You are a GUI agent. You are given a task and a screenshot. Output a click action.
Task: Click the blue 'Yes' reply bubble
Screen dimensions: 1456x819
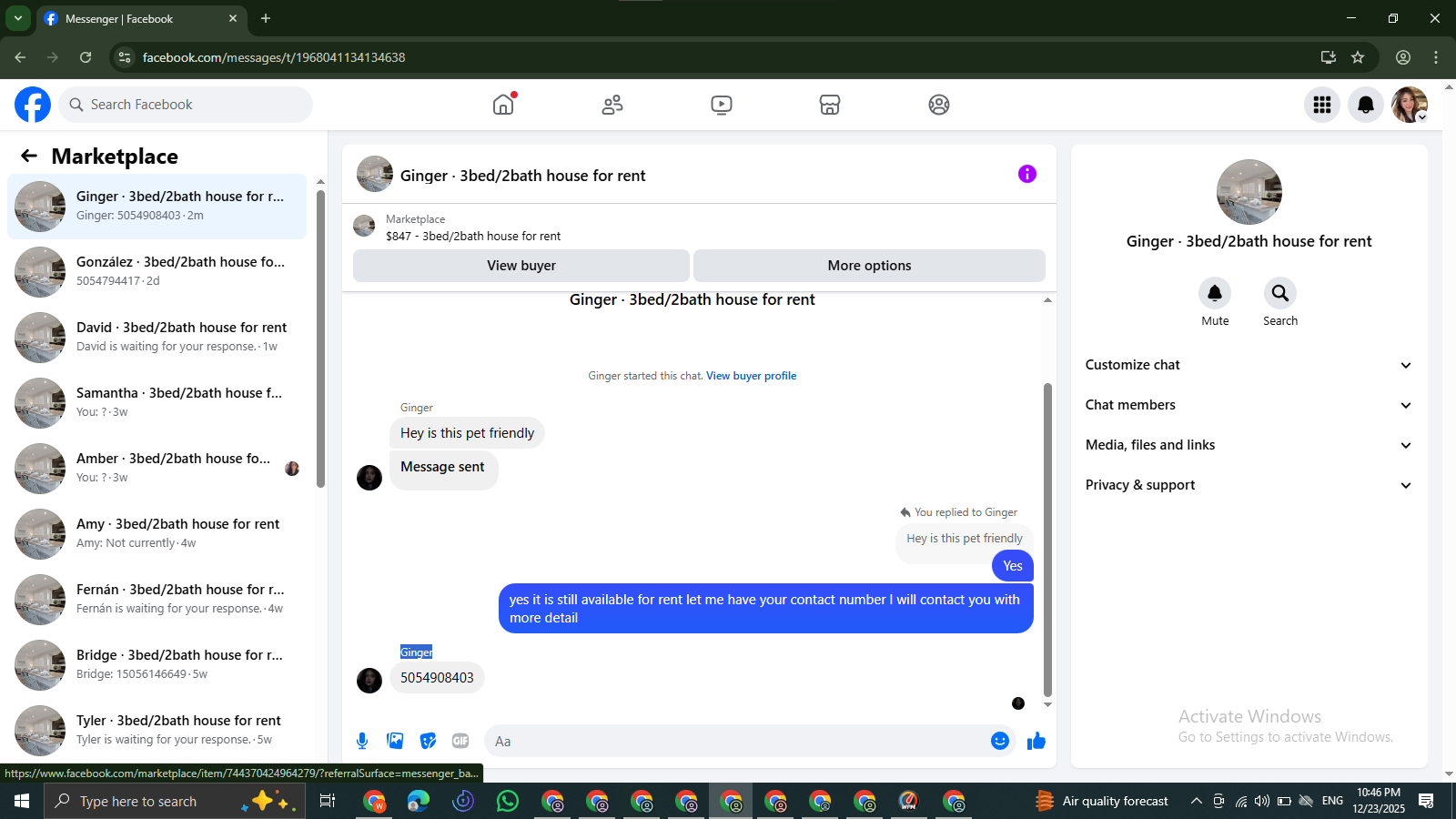(x=1013, y=566)
